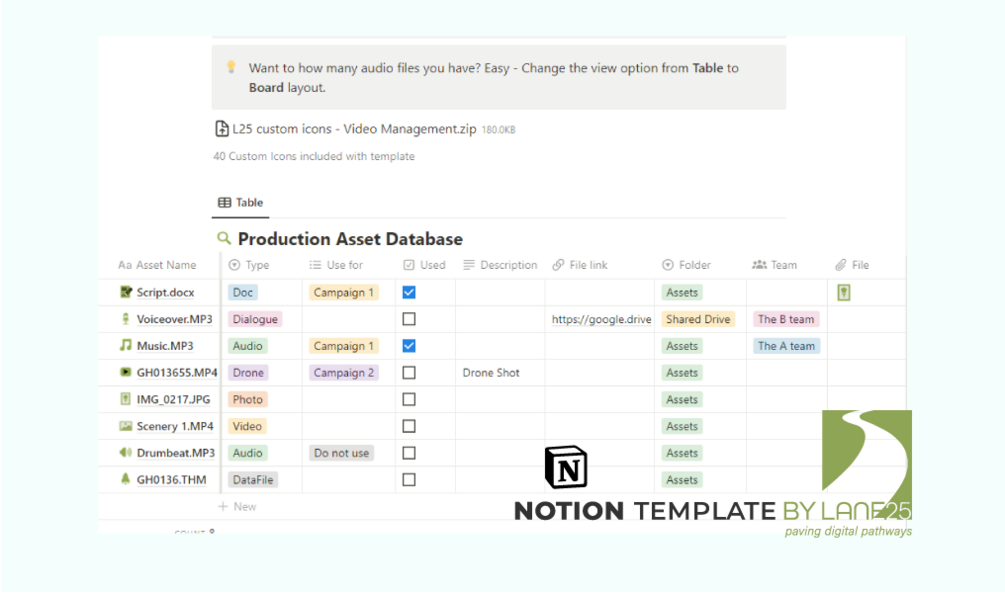Open the Asset Name column header menu
The image size is (1005, 594).
click(158, 265)
